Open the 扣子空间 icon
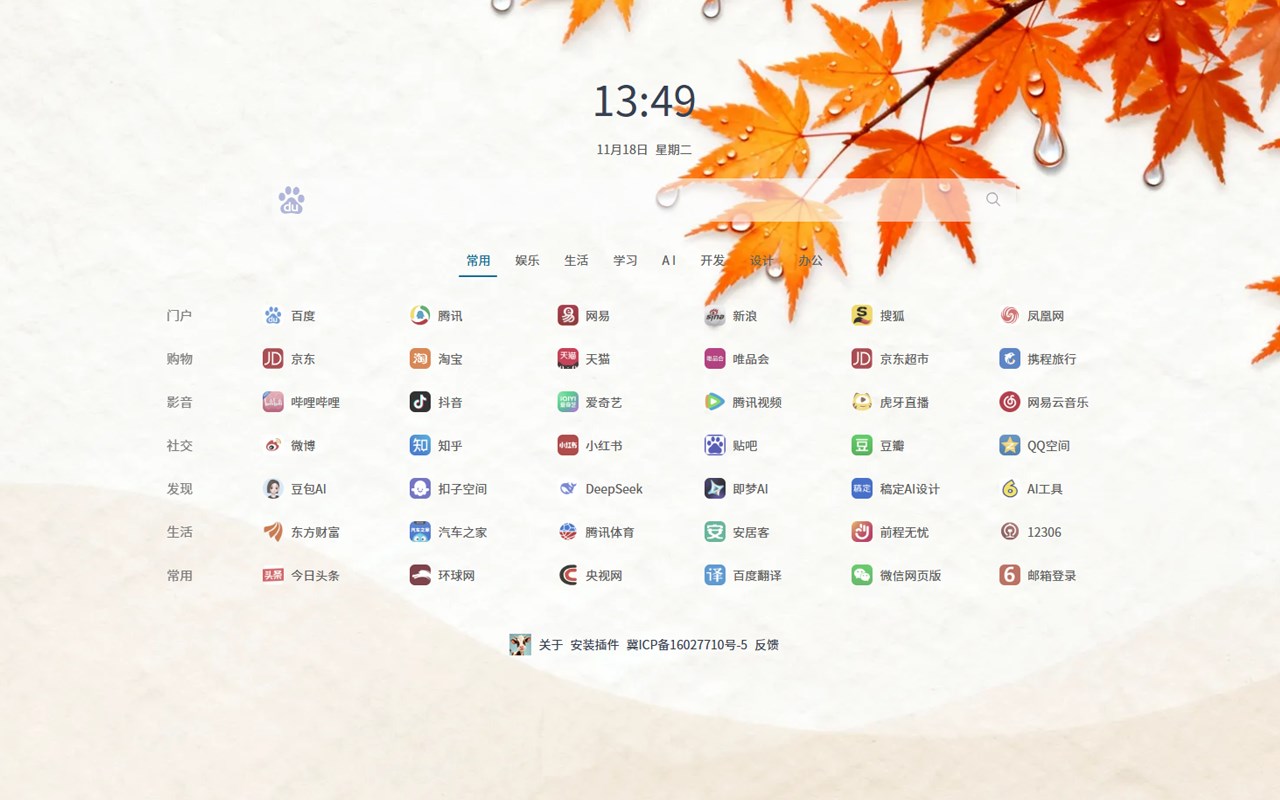 click(420, 488)
